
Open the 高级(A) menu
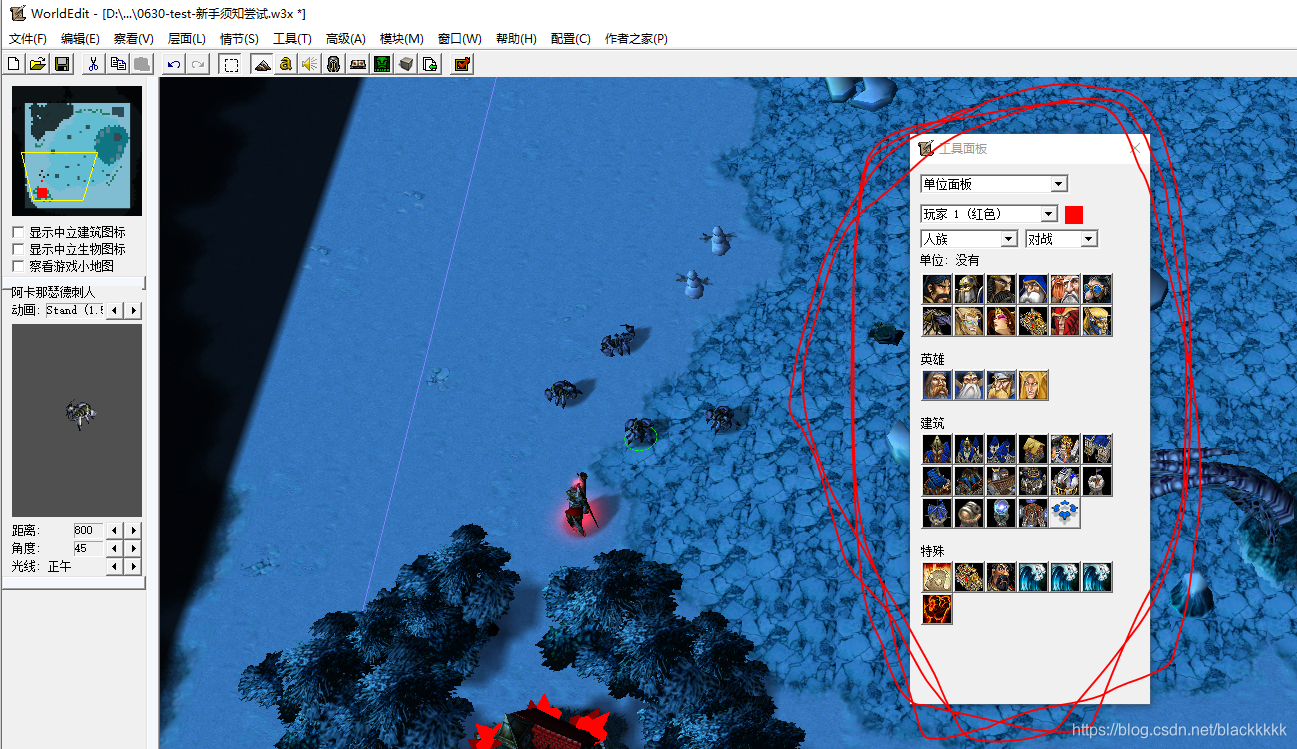[x=346, y=39]
